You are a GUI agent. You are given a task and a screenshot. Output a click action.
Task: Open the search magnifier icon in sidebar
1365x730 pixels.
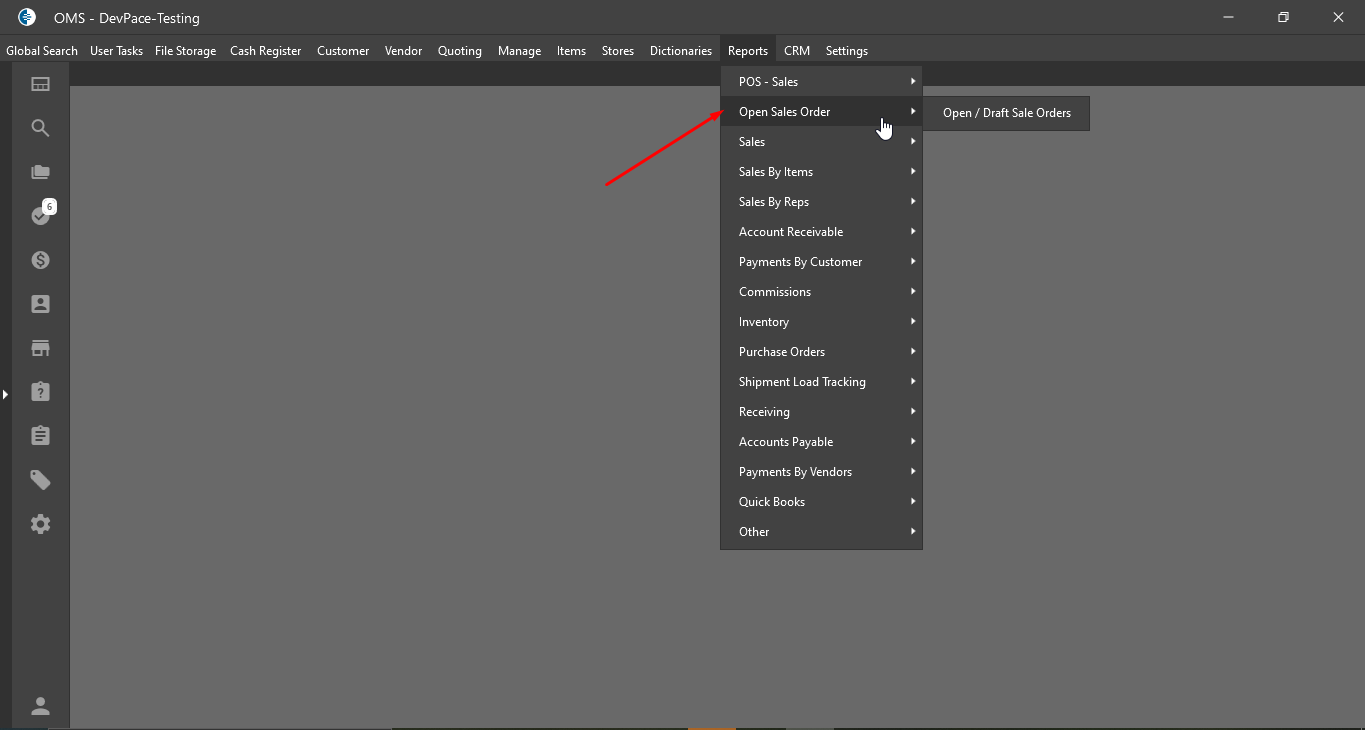[x=40, y=128]
